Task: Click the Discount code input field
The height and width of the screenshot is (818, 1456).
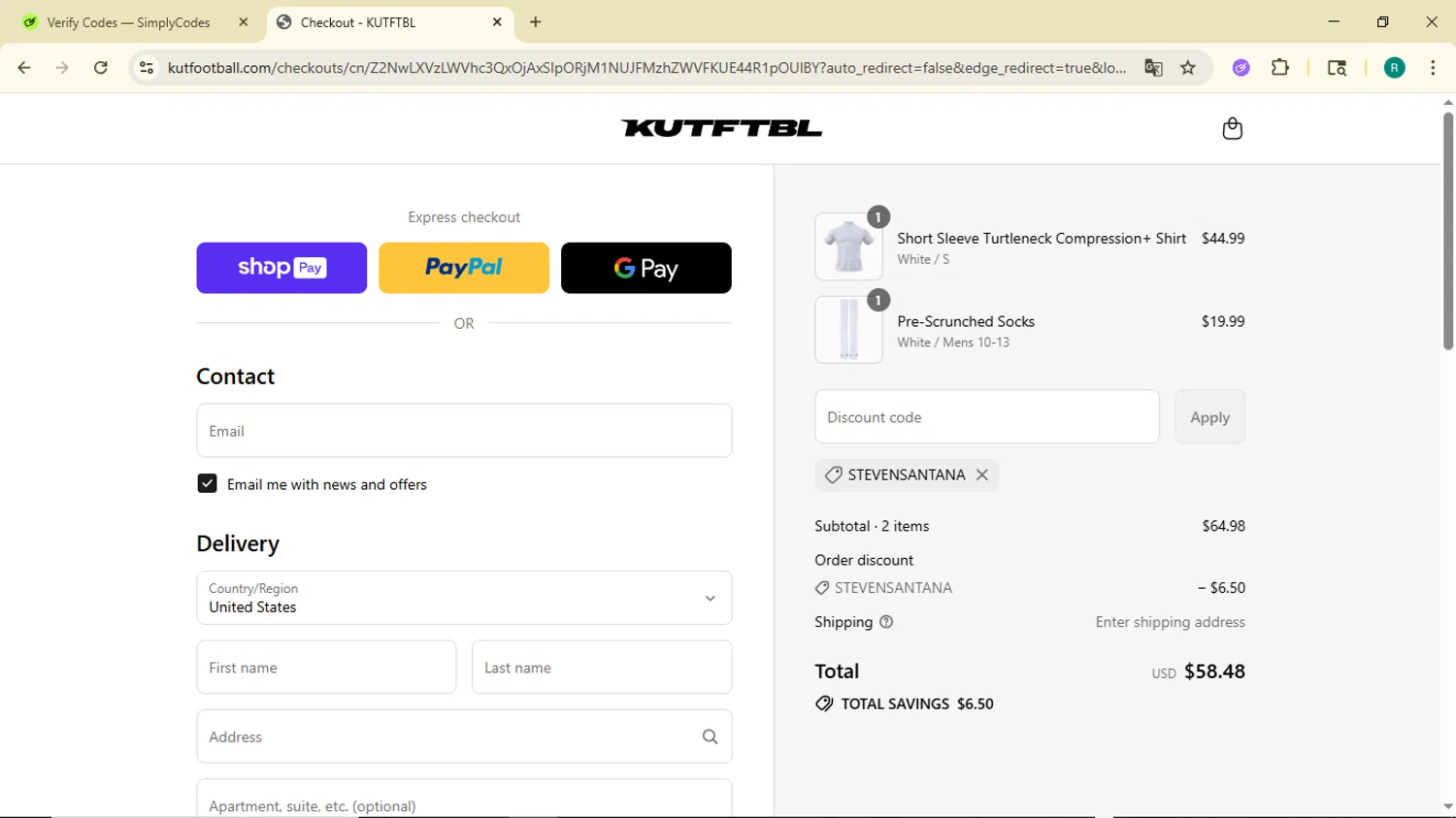Action: click(x=987, y=417)
